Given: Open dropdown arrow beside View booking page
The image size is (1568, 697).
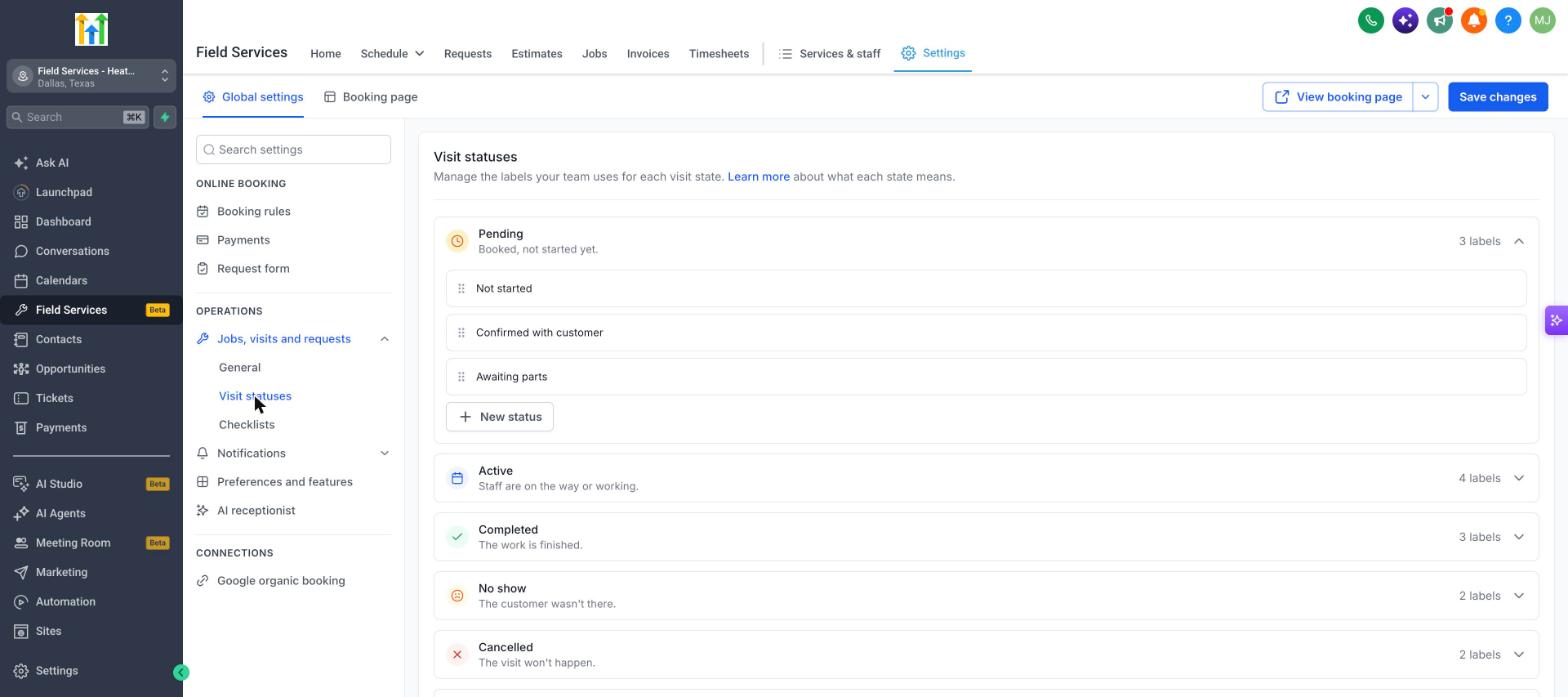Looking at the screenshot, I should (1425, 97).
